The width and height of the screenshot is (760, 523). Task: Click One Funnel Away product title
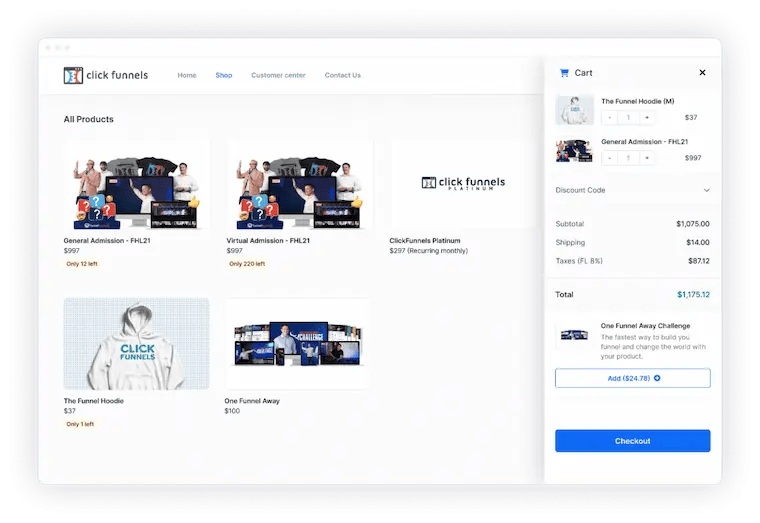(x=252, y=401)
